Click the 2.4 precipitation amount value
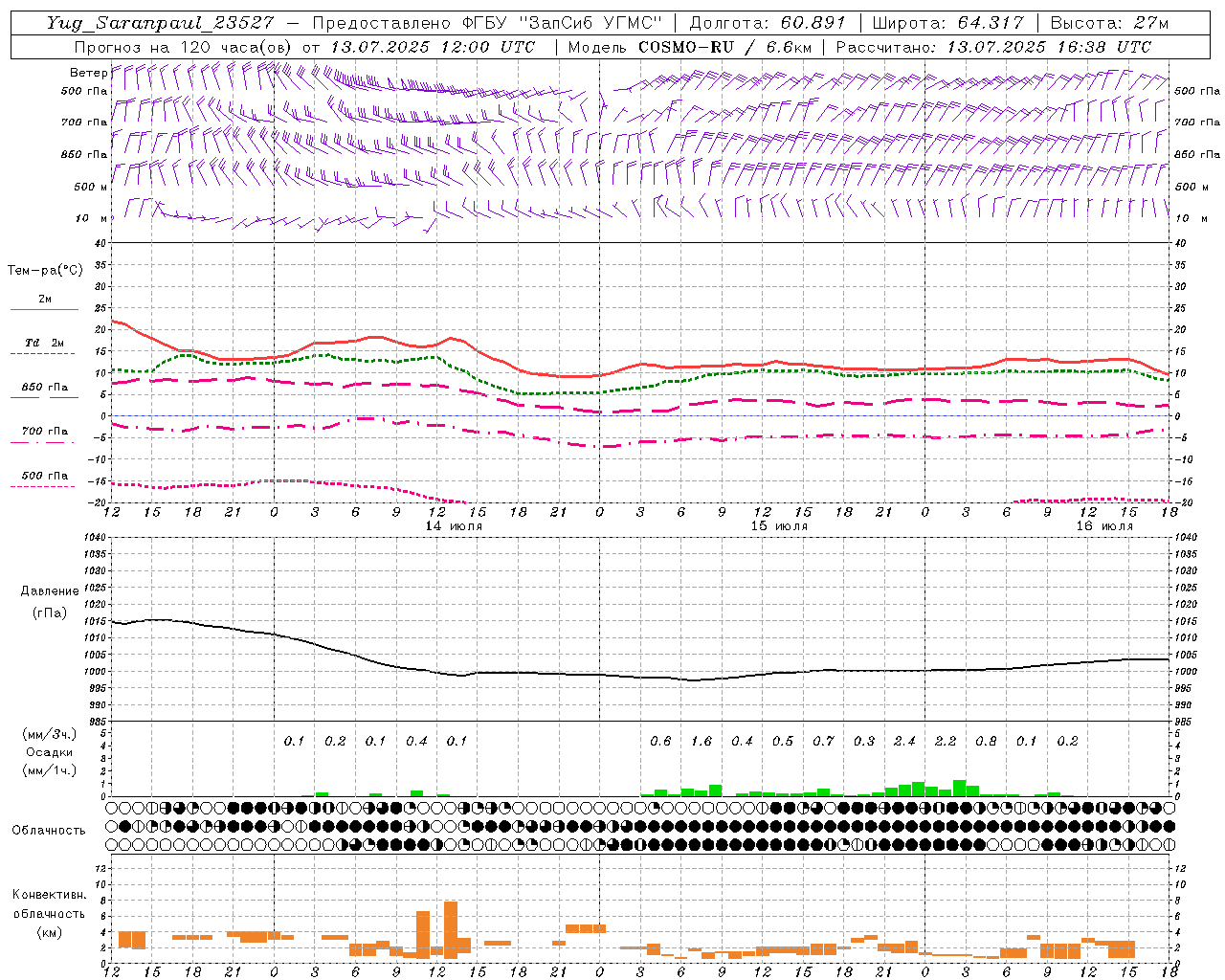 [x=904, y=742]
